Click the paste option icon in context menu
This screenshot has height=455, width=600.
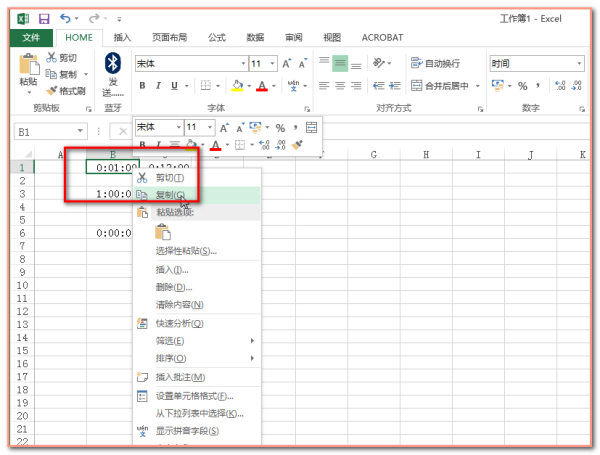(149, 232)
